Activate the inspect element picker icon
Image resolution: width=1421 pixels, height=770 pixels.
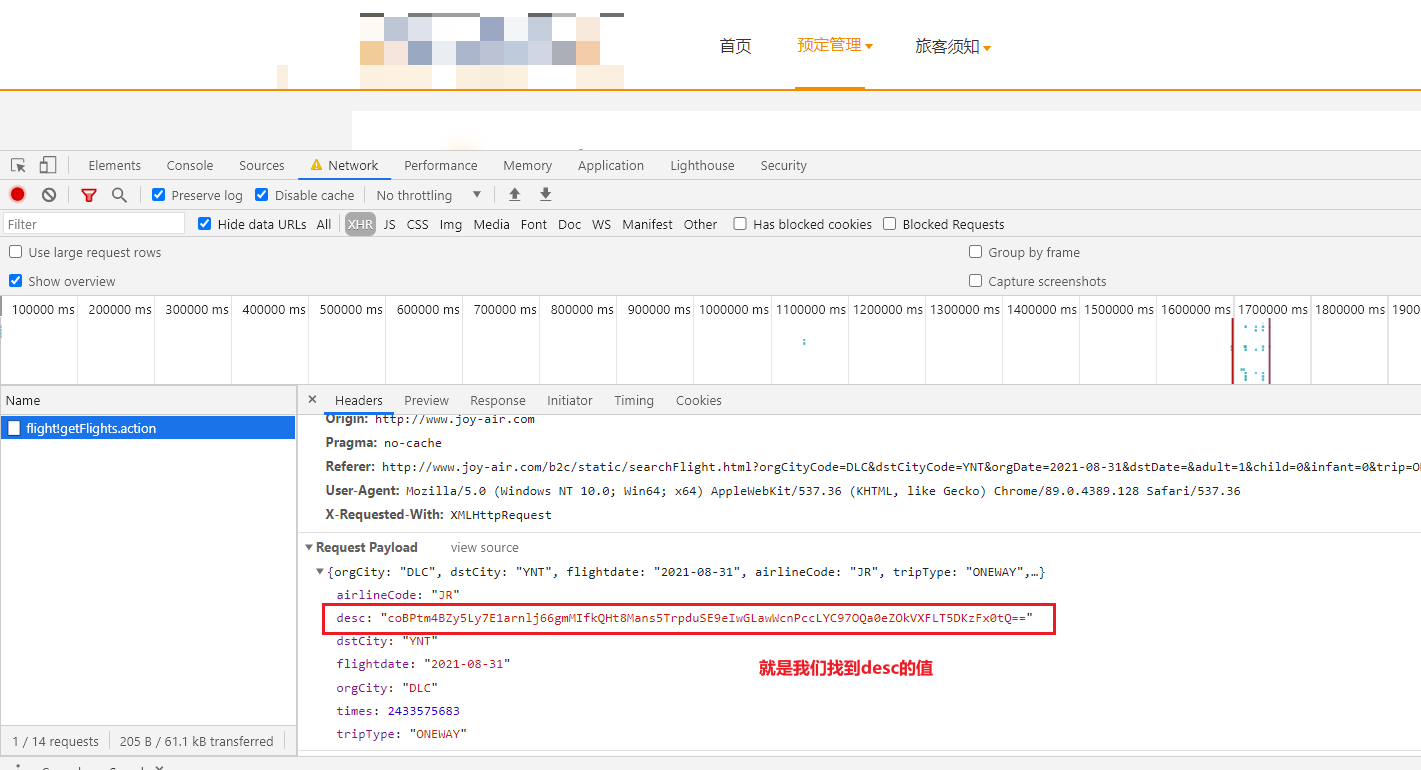click(x=18, y=165)
